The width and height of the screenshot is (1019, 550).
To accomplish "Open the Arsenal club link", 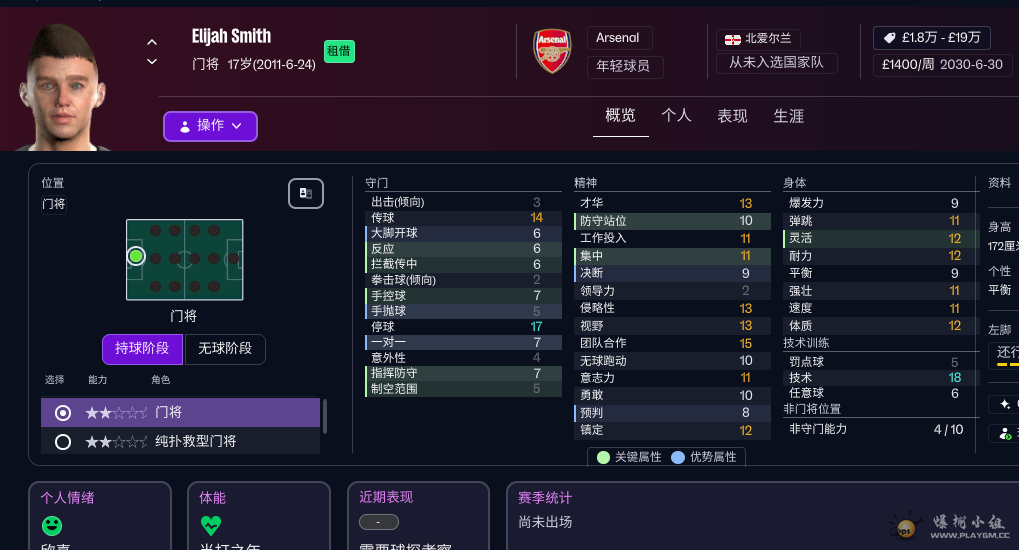I will [619, 38].
